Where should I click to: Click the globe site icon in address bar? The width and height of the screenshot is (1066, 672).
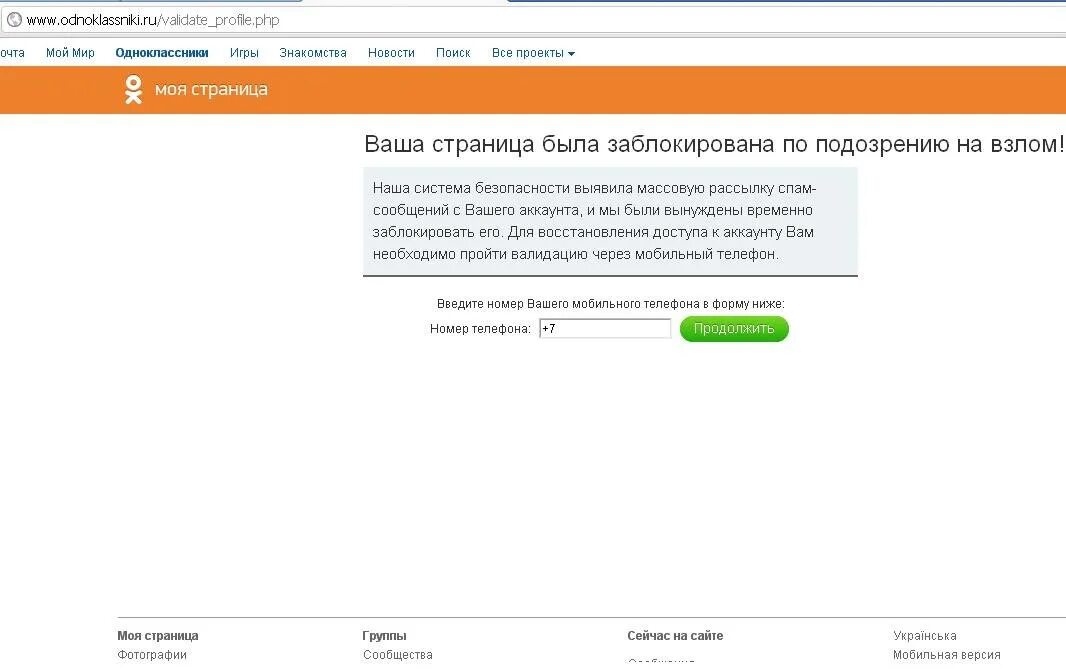coord(14,20)
